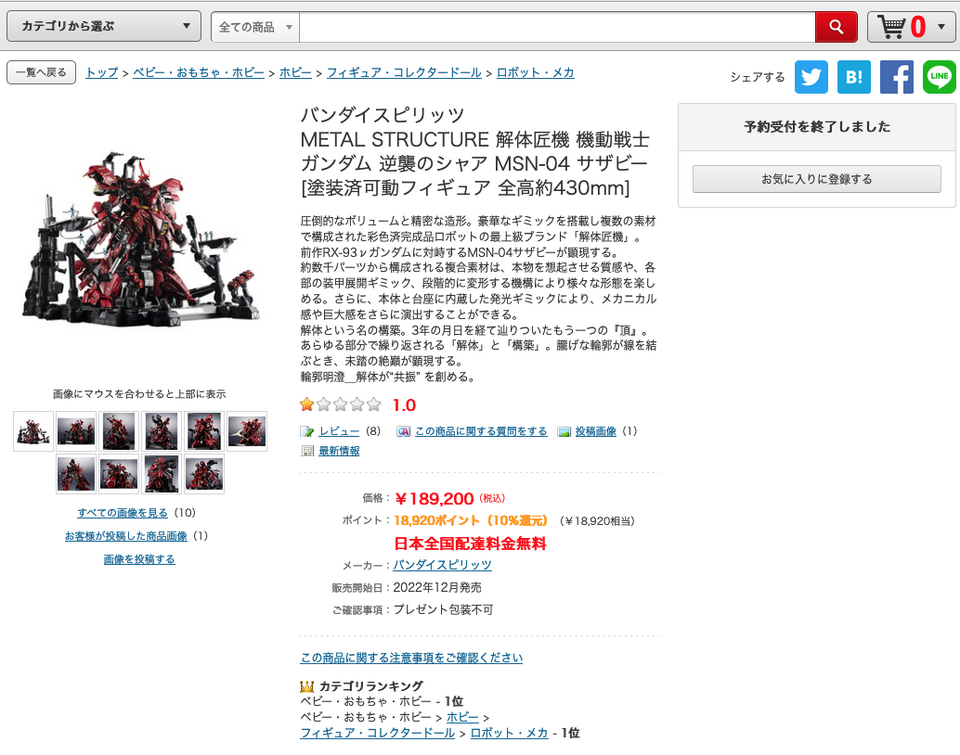This screenshot has width=960, height=755.
Task: Click お気に入りに登録する favorites button
Action: 817,179
